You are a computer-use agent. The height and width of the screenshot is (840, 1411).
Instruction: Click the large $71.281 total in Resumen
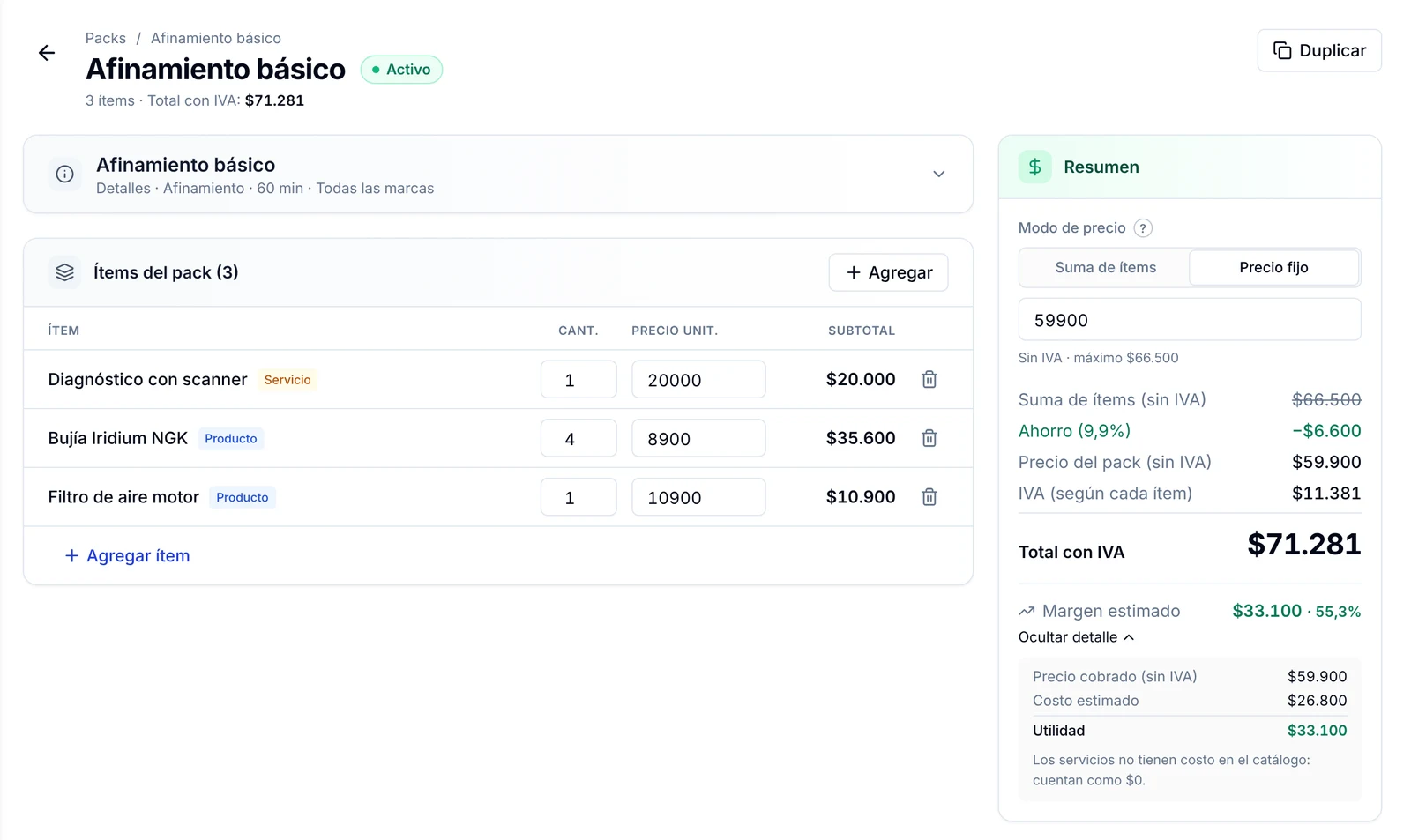coord(1304,545)
